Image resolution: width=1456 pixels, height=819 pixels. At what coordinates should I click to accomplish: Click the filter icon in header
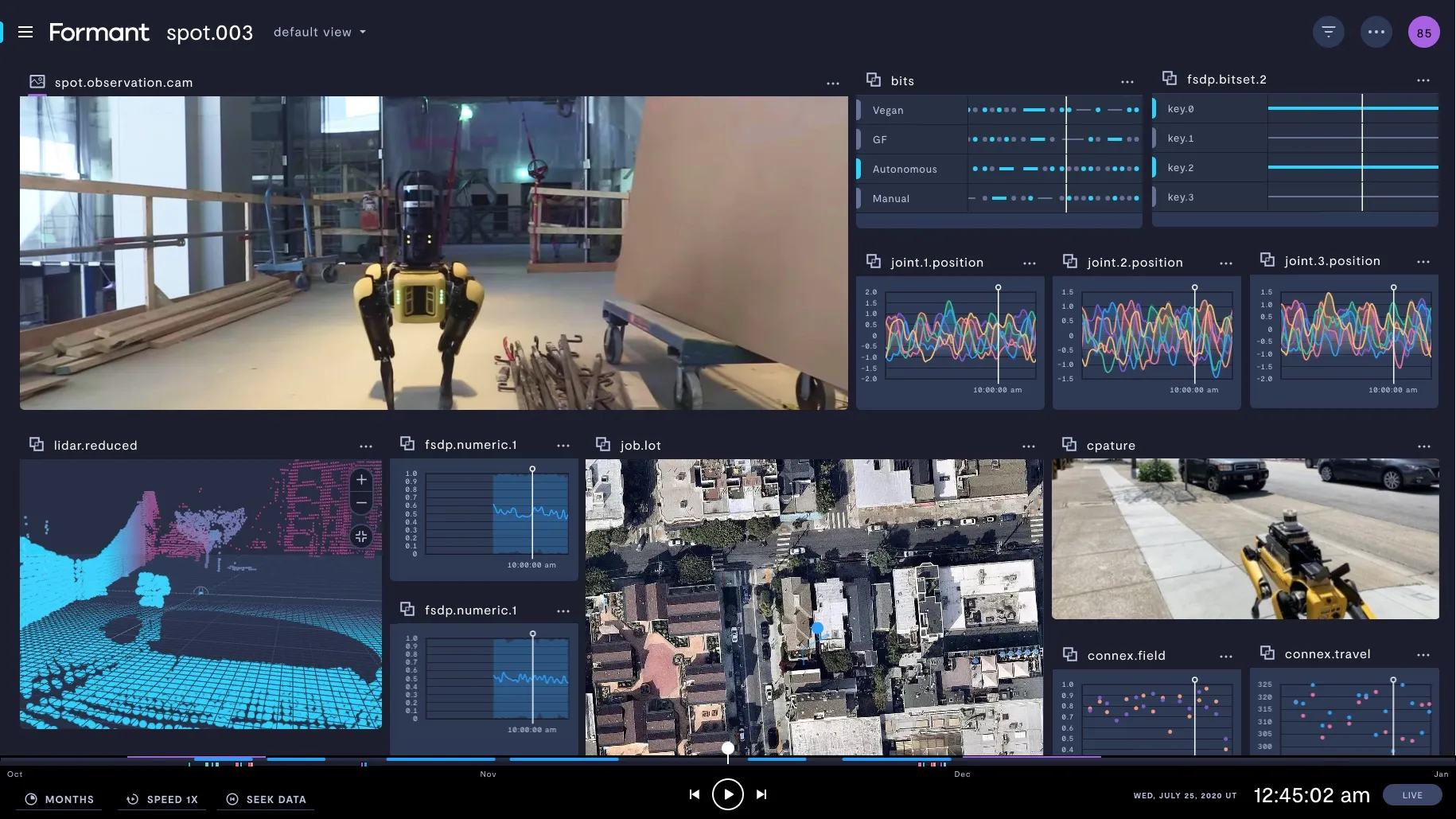(1328, 32)
